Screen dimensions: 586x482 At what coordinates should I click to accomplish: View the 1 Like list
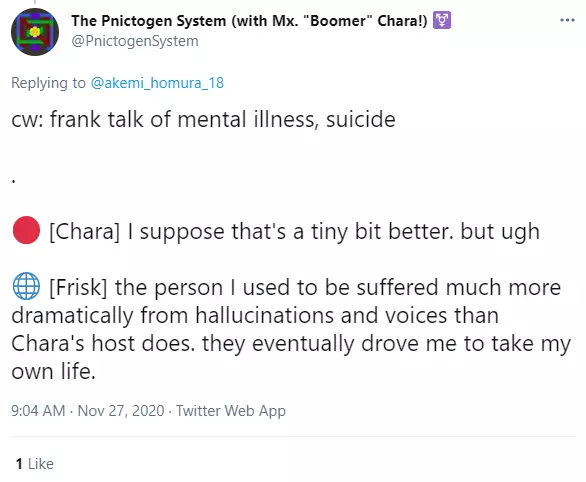(35, 464)
